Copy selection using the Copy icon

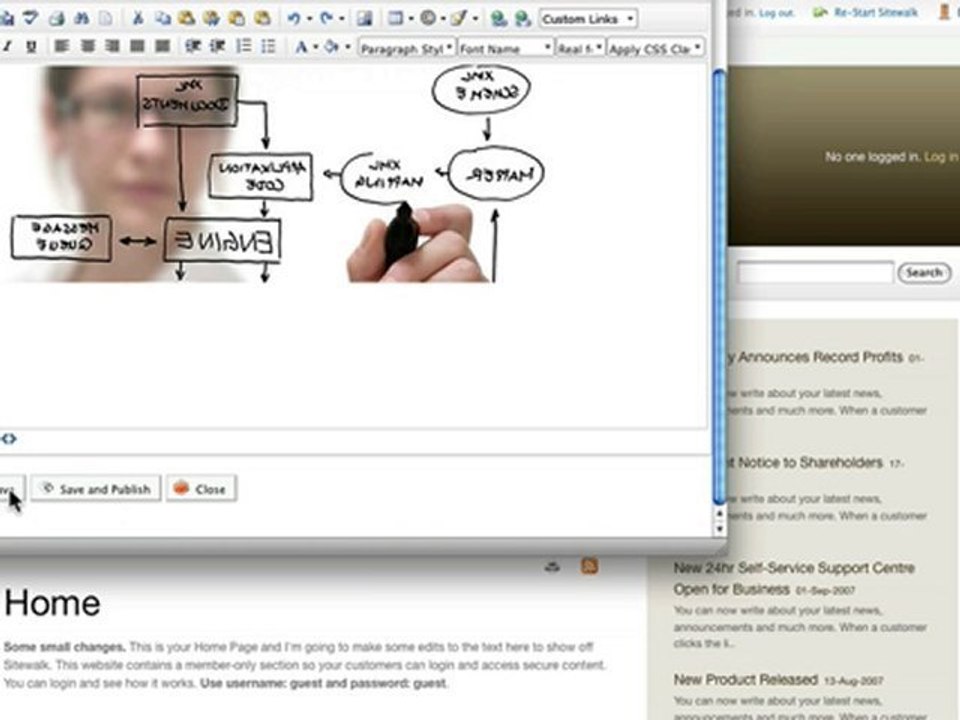tap(162, 18)
